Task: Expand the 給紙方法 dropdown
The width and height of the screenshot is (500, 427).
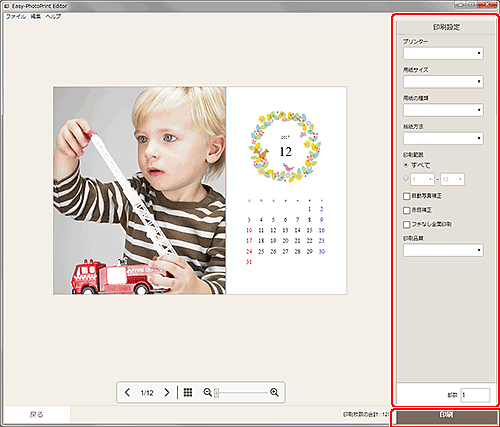Action: [x=443, y=138]
